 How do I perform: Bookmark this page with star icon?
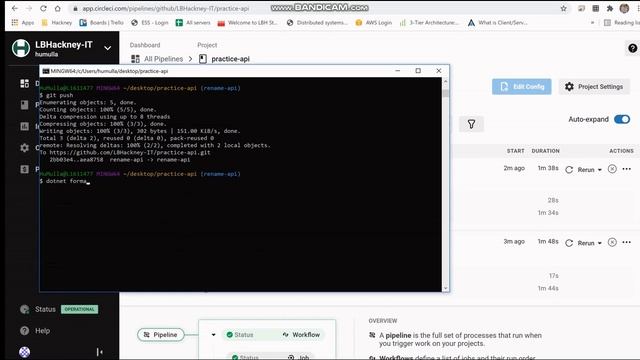(x=564, y=8)
